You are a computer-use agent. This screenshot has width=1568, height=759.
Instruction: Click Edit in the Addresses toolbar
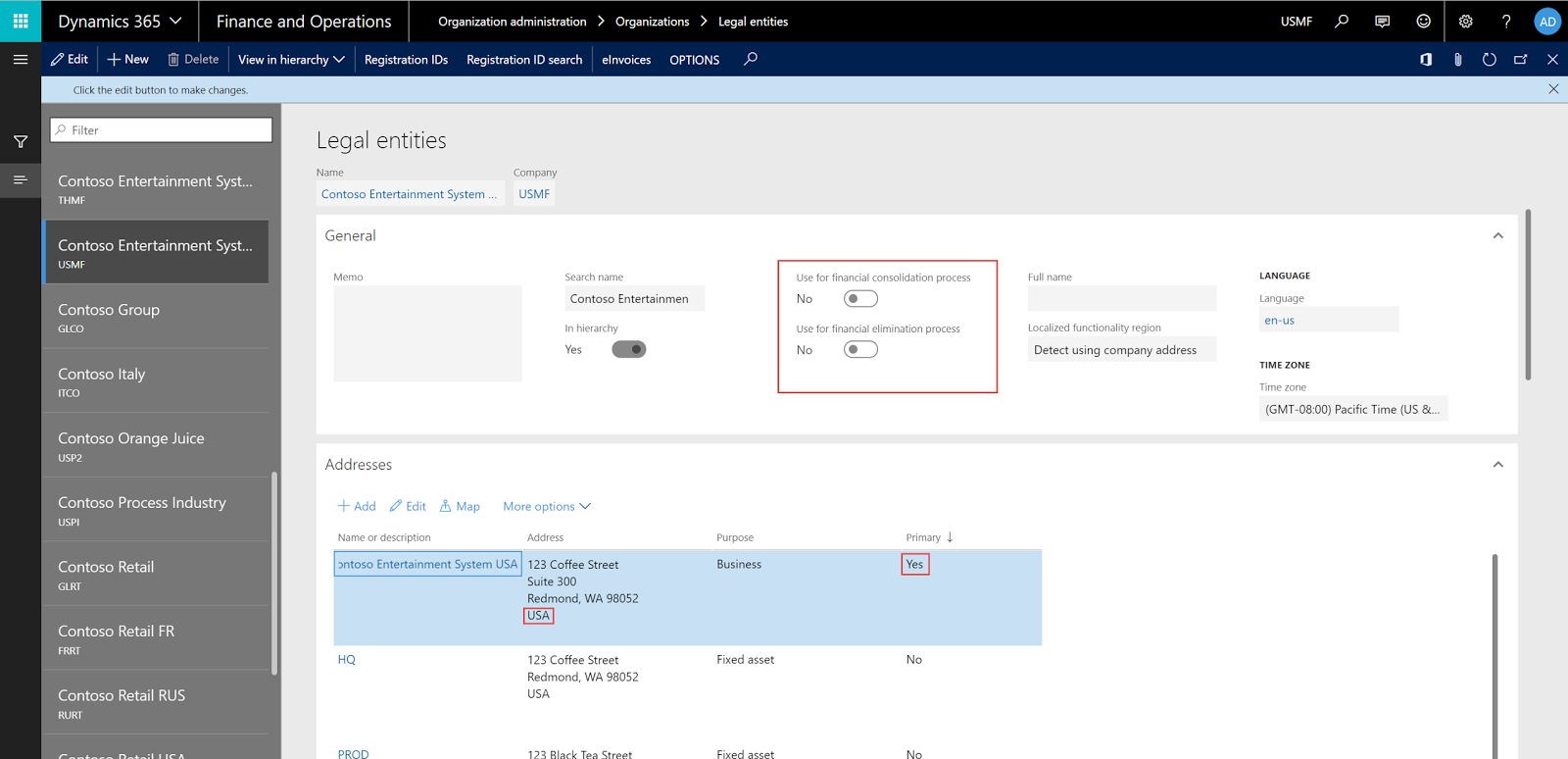408,506
